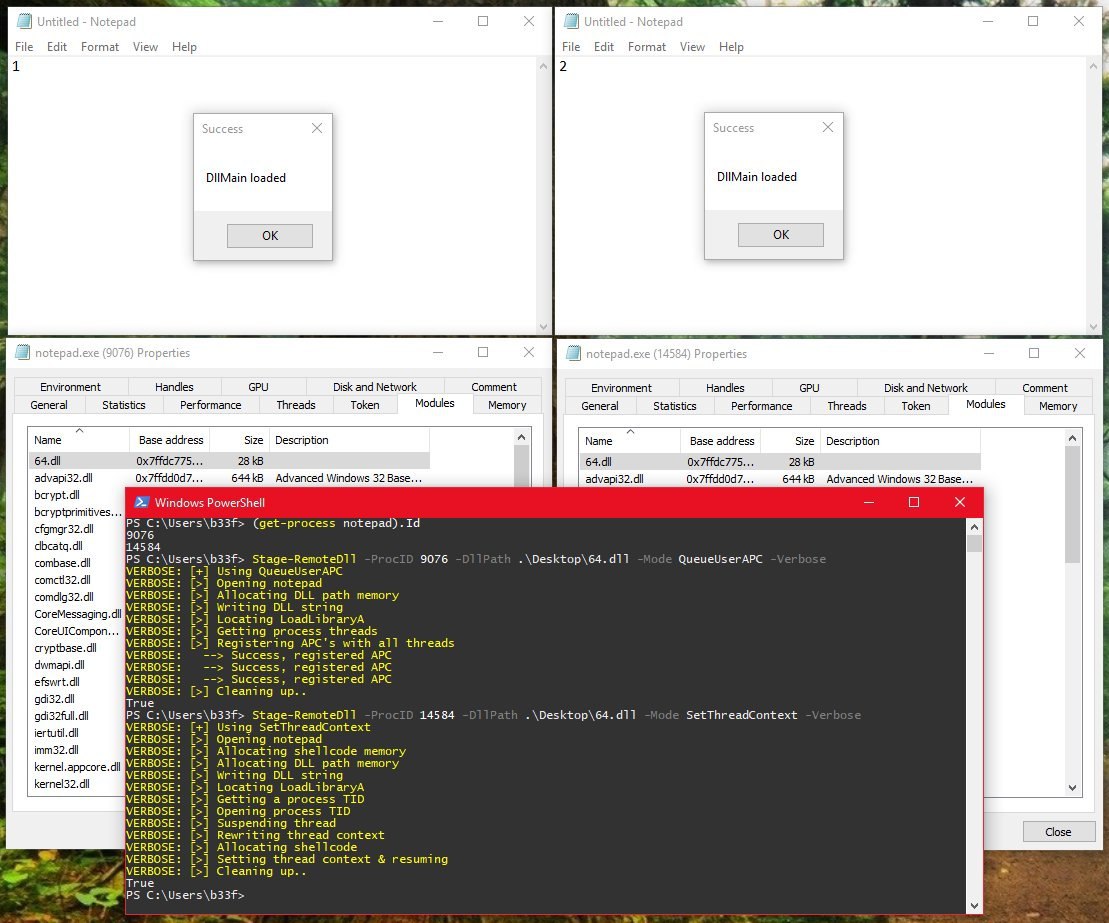Screen dimensions: 1109x923
Task: Open Threads tab in 9076 Properties
Action: click(x=296, y=405)
